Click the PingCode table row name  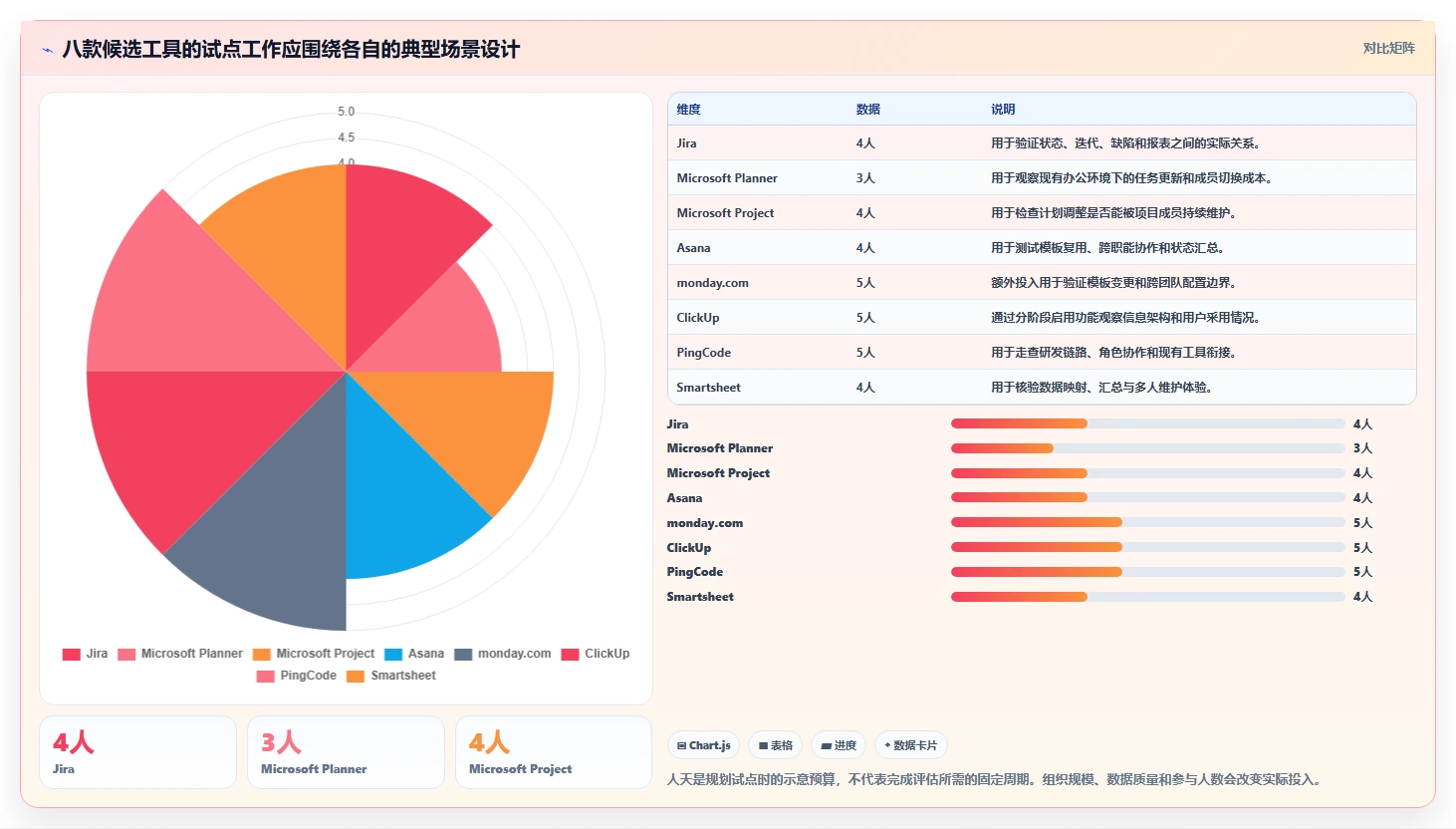[704, 353]
